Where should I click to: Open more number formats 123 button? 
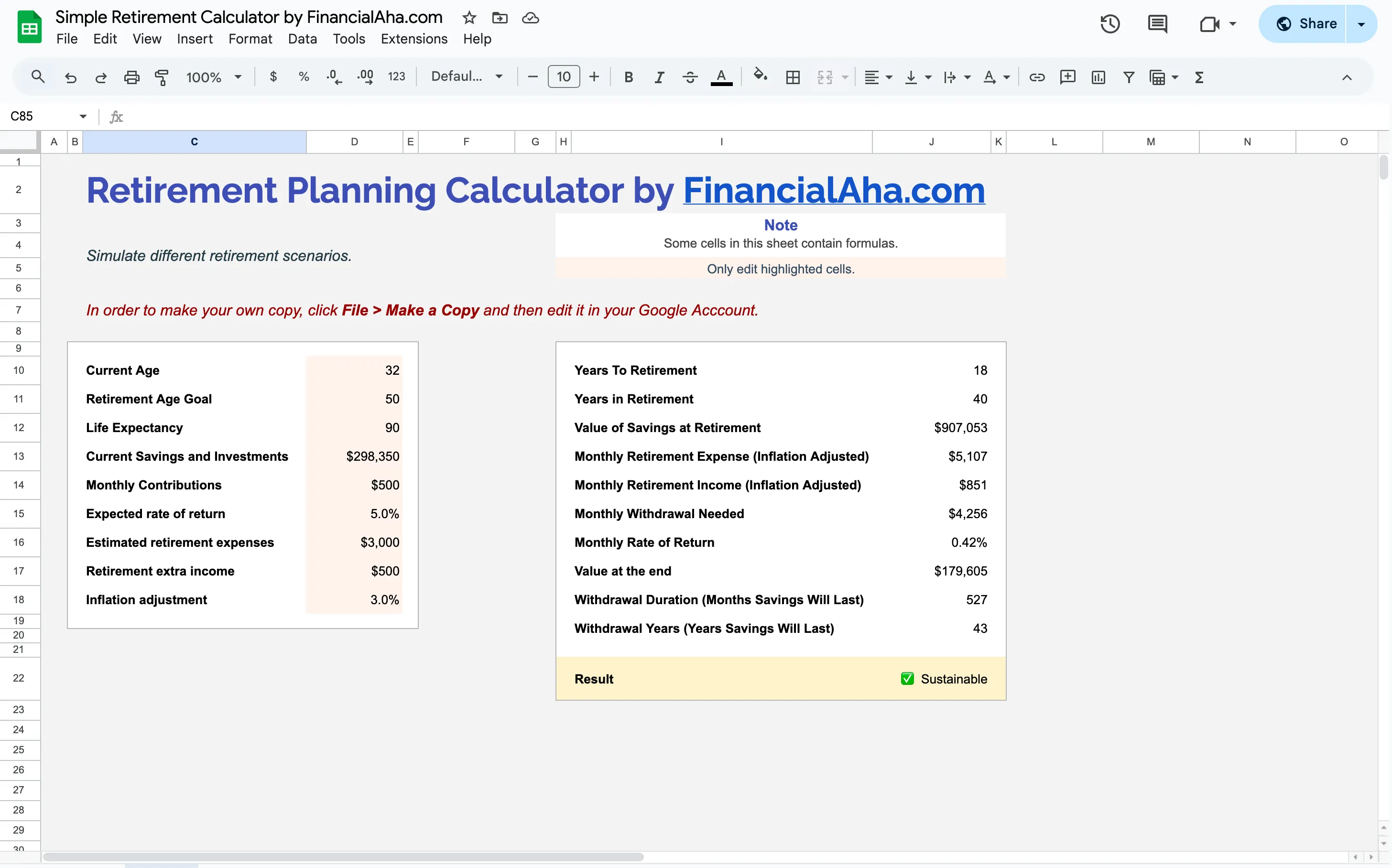pos(396,76)
